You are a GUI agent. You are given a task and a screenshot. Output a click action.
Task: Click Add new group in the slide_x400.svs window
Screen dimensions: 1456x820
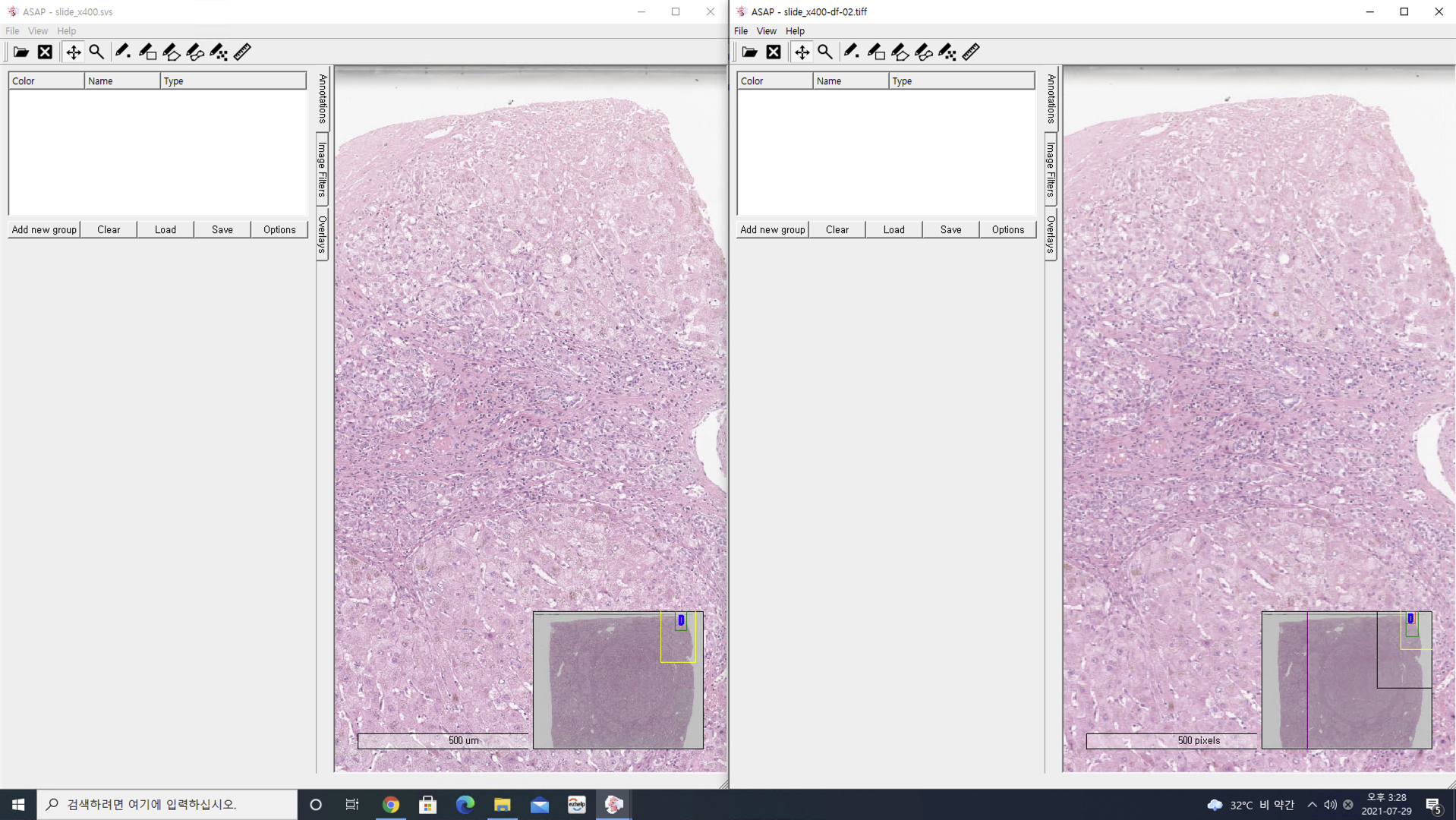point(44,229)
